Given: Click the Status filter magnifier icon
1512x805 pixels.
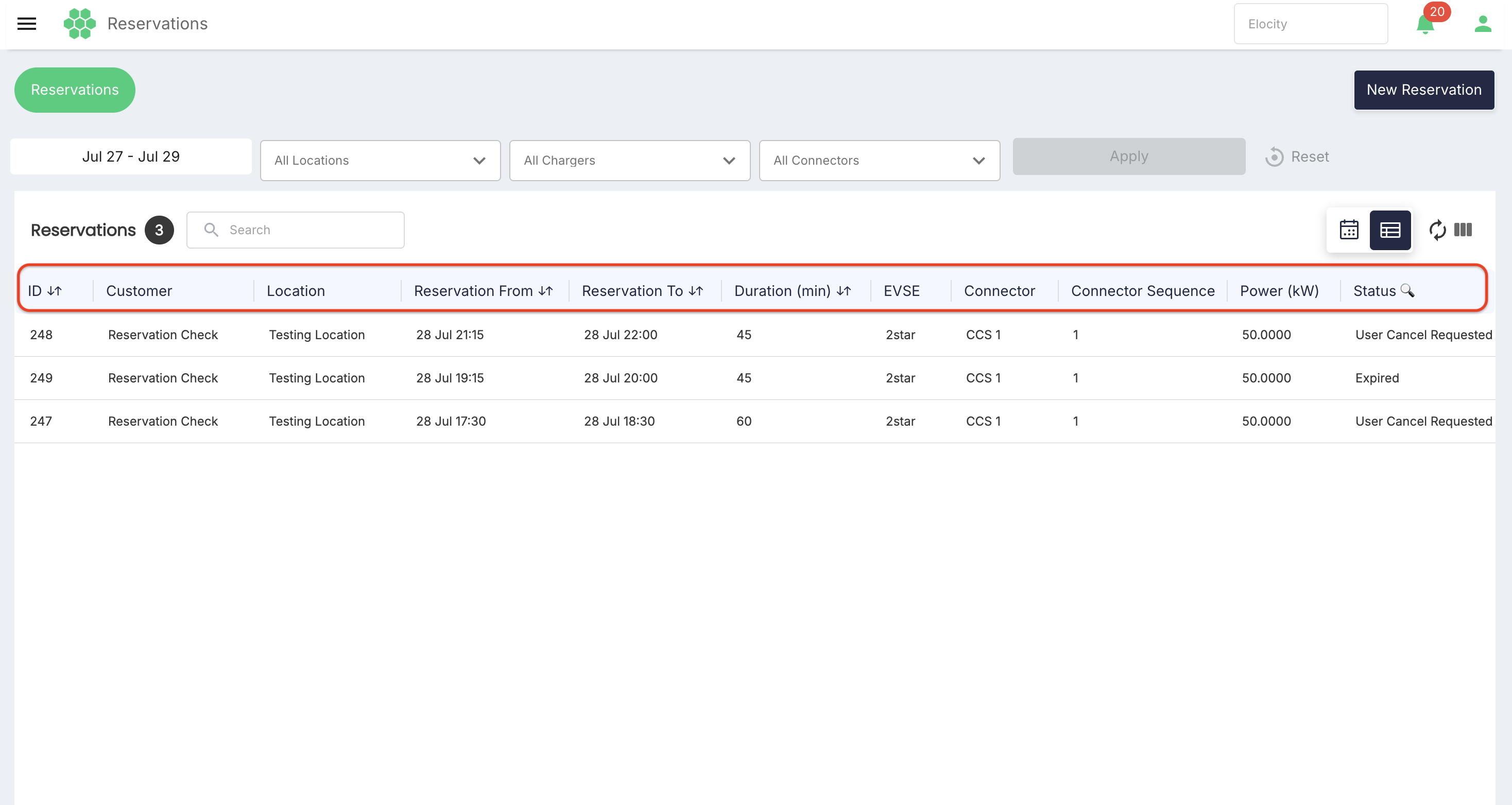Looking at the screenshot, I should click(x=1407, y=290).
